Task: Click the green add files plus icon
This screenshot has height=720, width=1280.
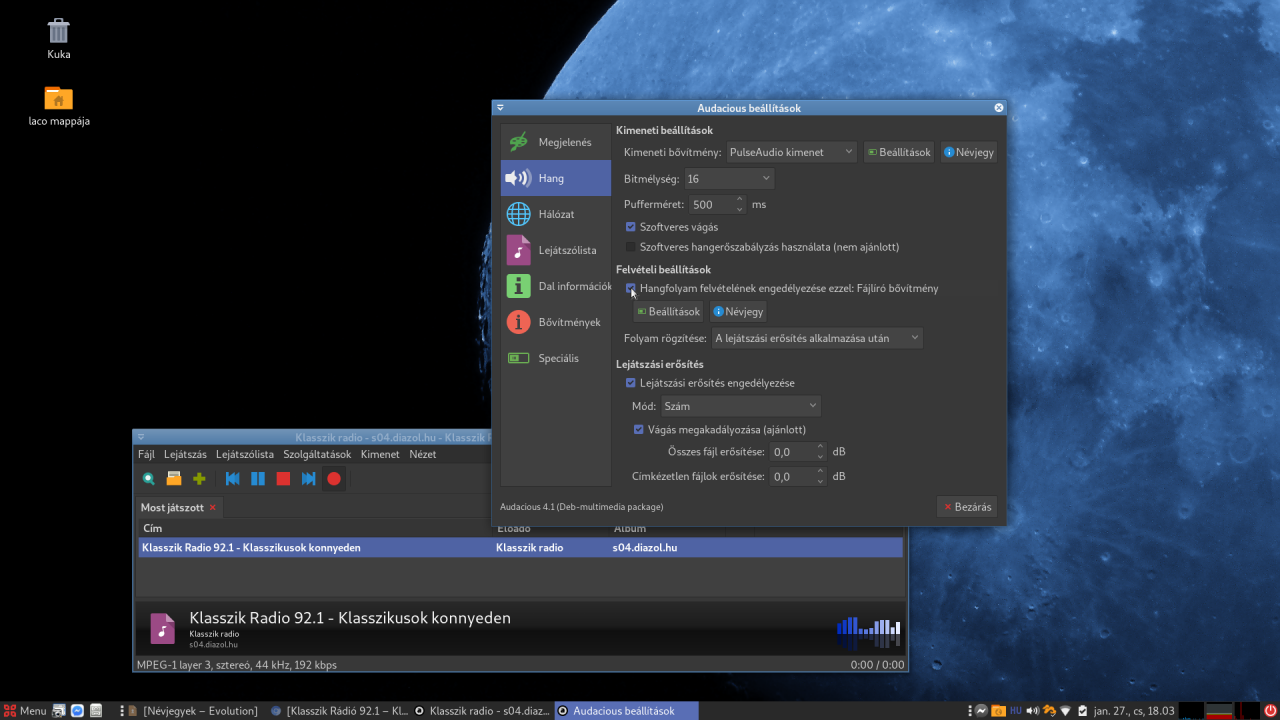Action: click(199, 479)
